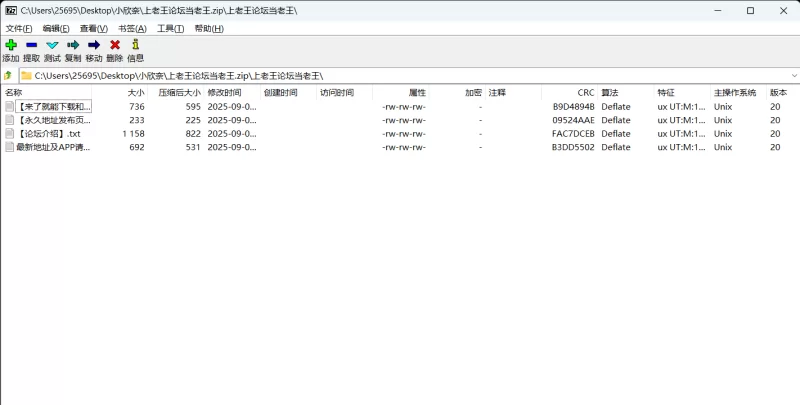
Task: Select the file starting 最新地址及APP
Action: 53,147
